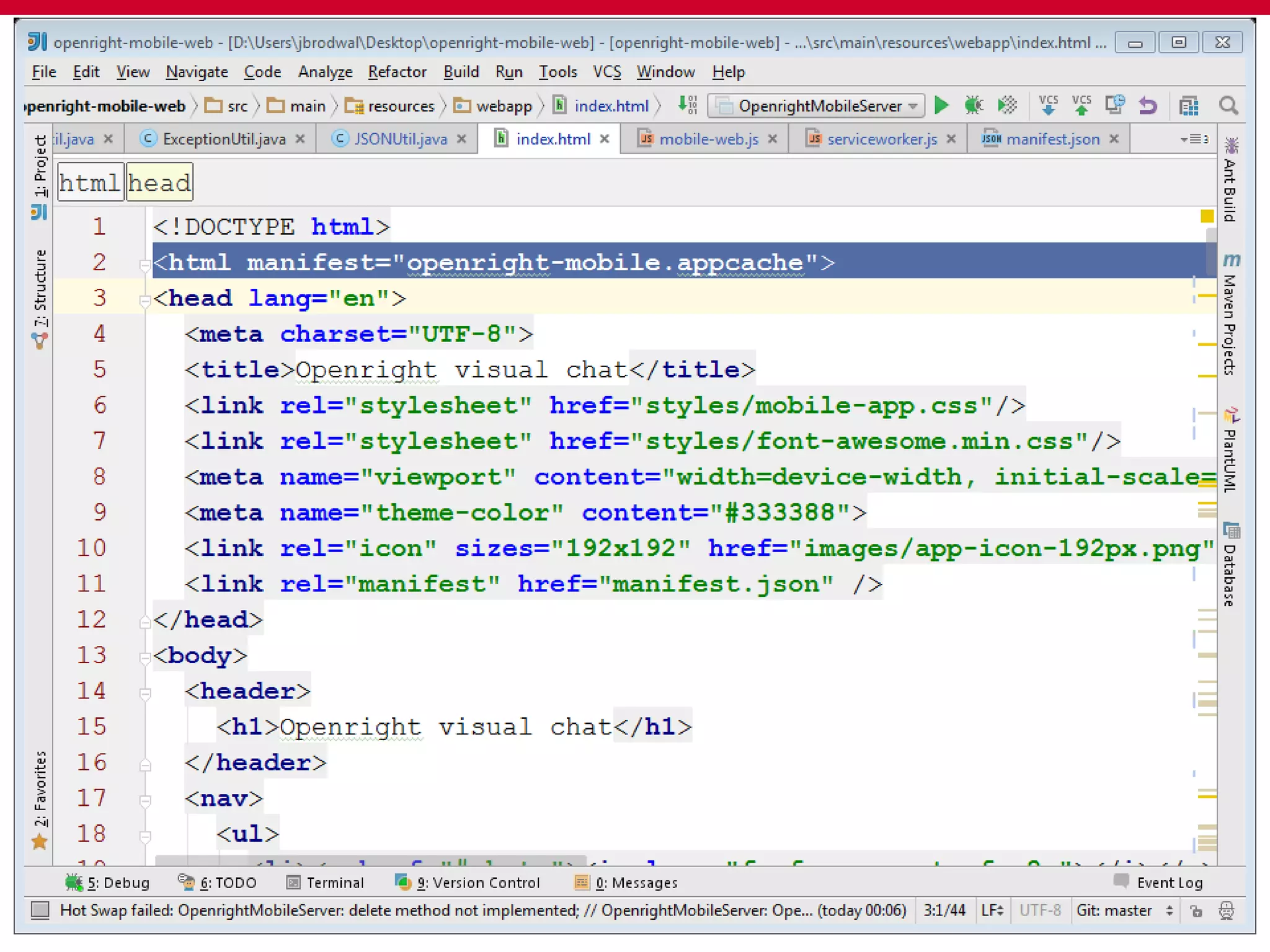Click the VCS update project icon
This screenshot has height=952, width=1270.
[1048, 106]
